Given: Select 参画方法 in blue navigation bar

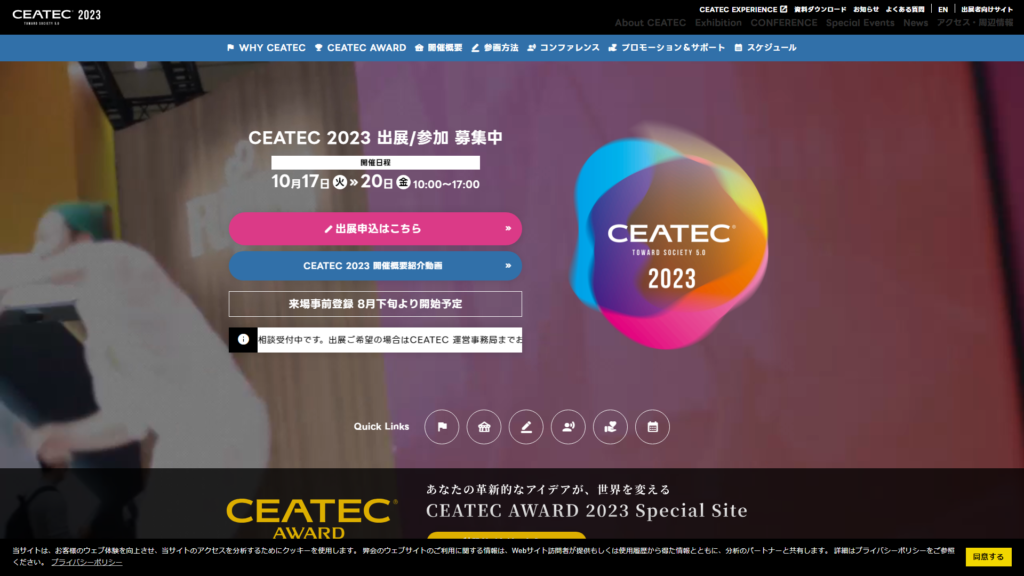Looking at the screenshot, I should click(495, 48).
